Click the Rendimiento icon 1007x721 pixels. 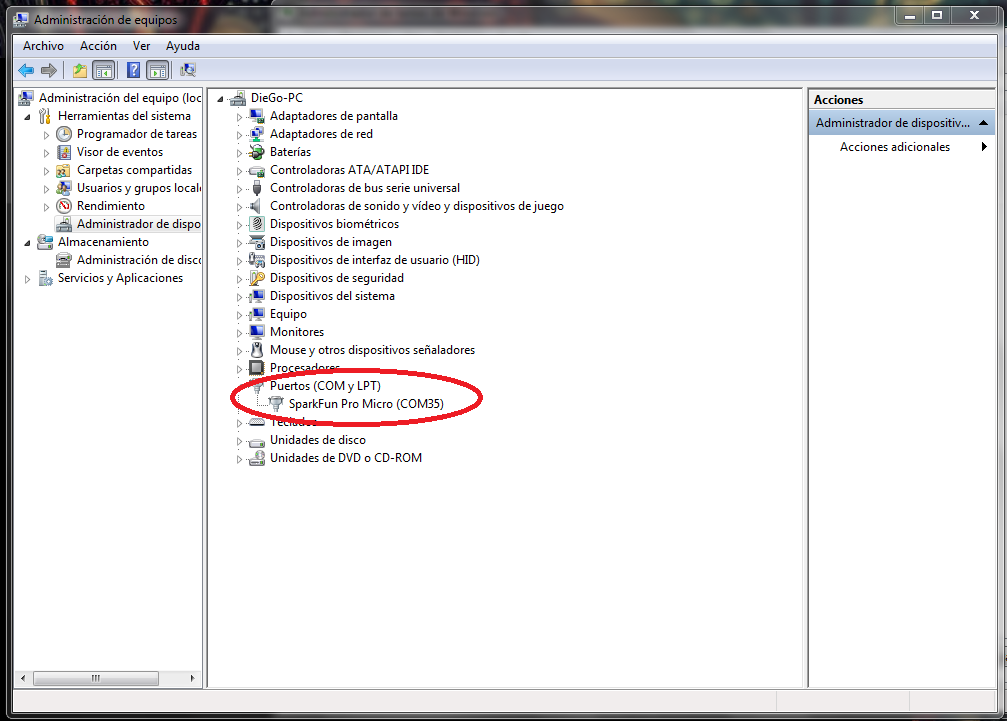pos(64,205)
